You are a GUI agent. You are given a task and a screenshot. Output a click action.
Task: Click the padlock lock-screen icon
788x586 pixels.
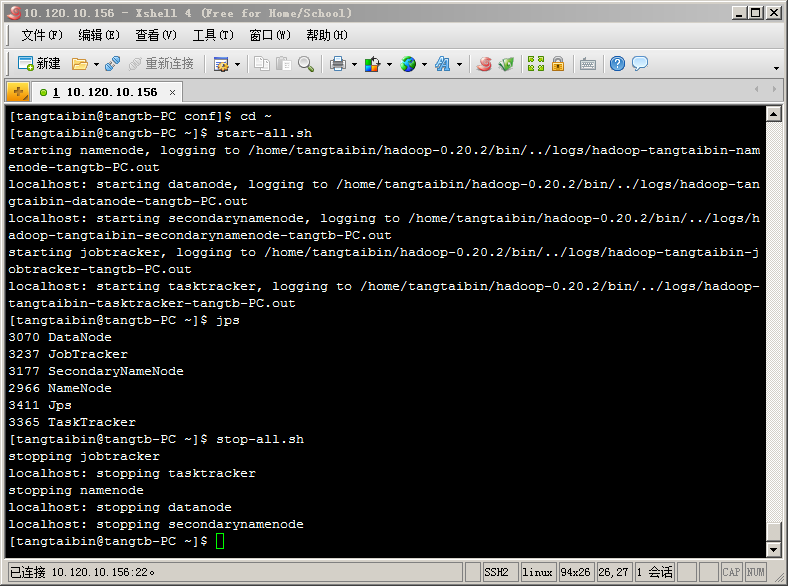pos(558,64)
